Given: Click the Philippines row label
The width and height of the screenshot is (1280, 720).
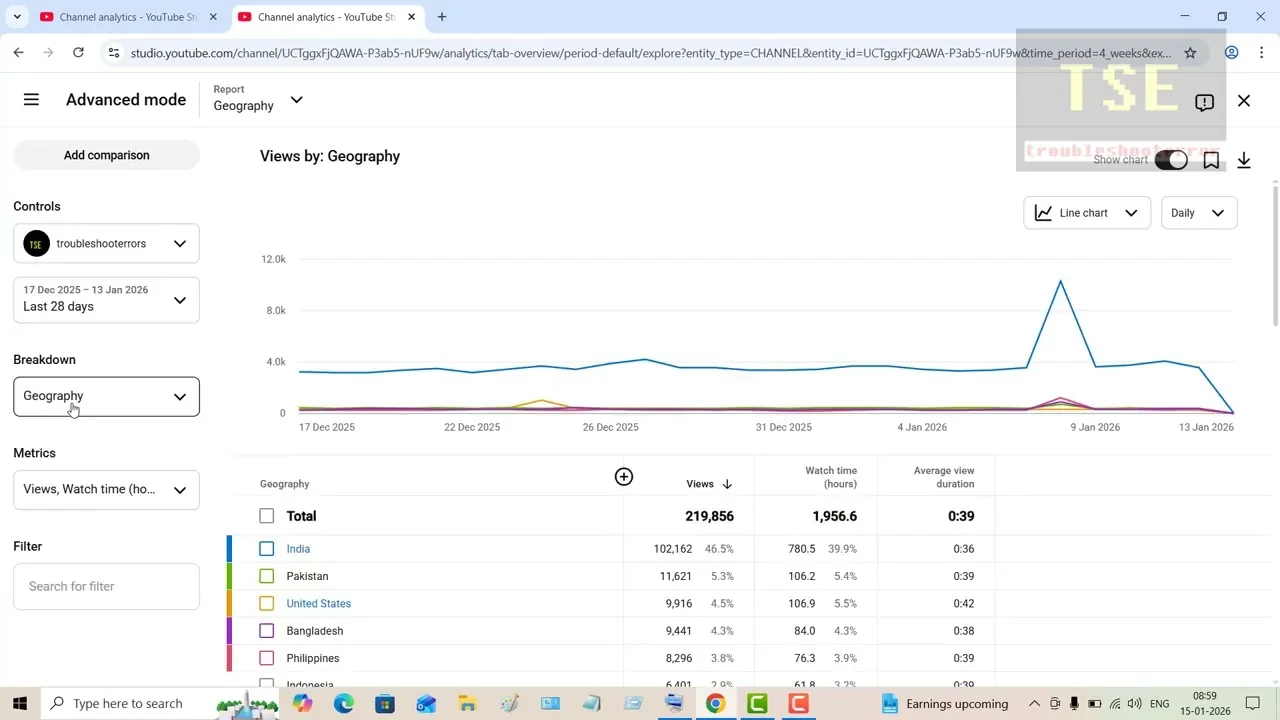Looking at the screenshot, I should pos(312,658).
